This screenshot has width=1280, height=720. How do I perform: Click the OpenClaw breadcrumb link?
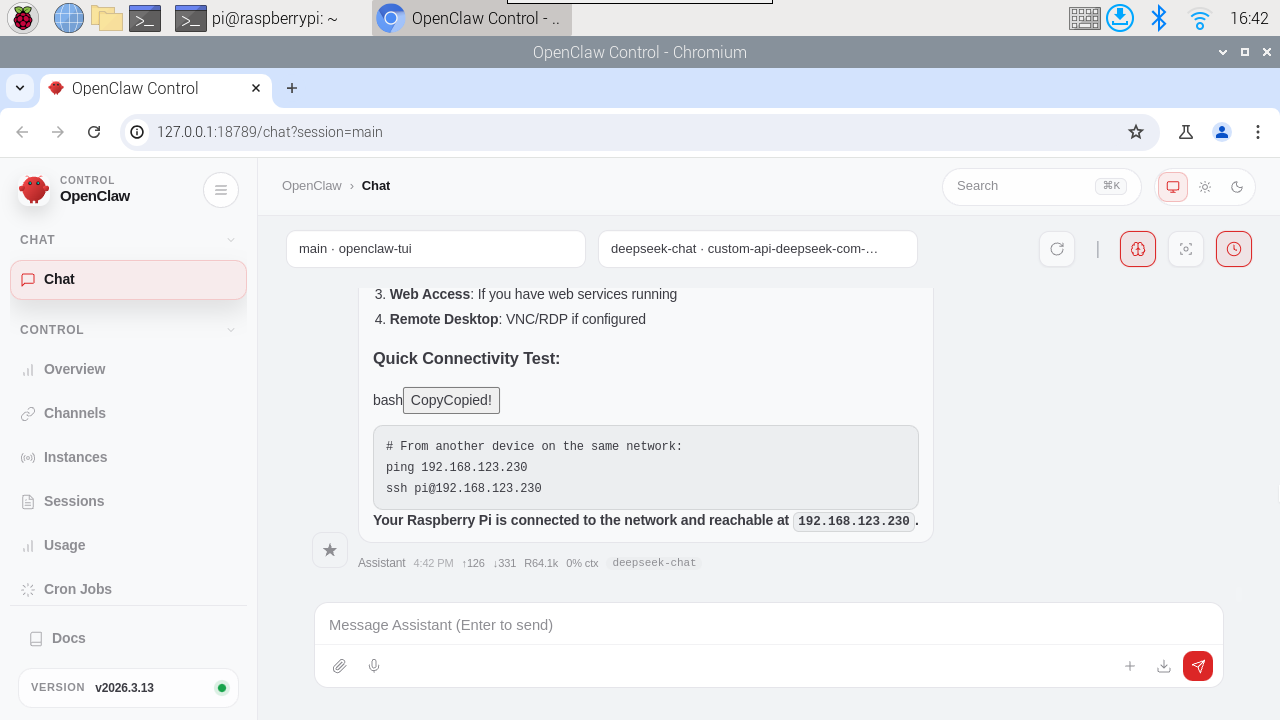click(x=312, y=186)
